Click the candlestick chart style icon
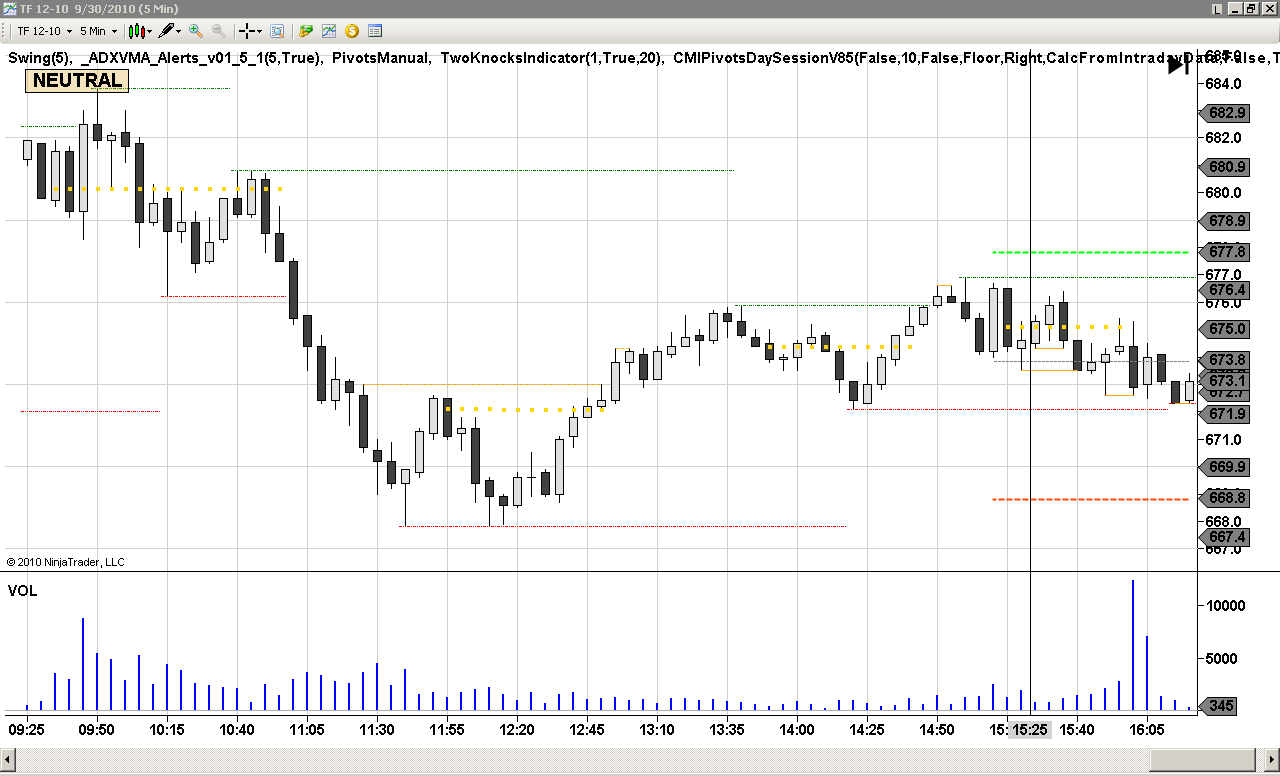The width and height of the screenshot is (1280, 776). 136,31
